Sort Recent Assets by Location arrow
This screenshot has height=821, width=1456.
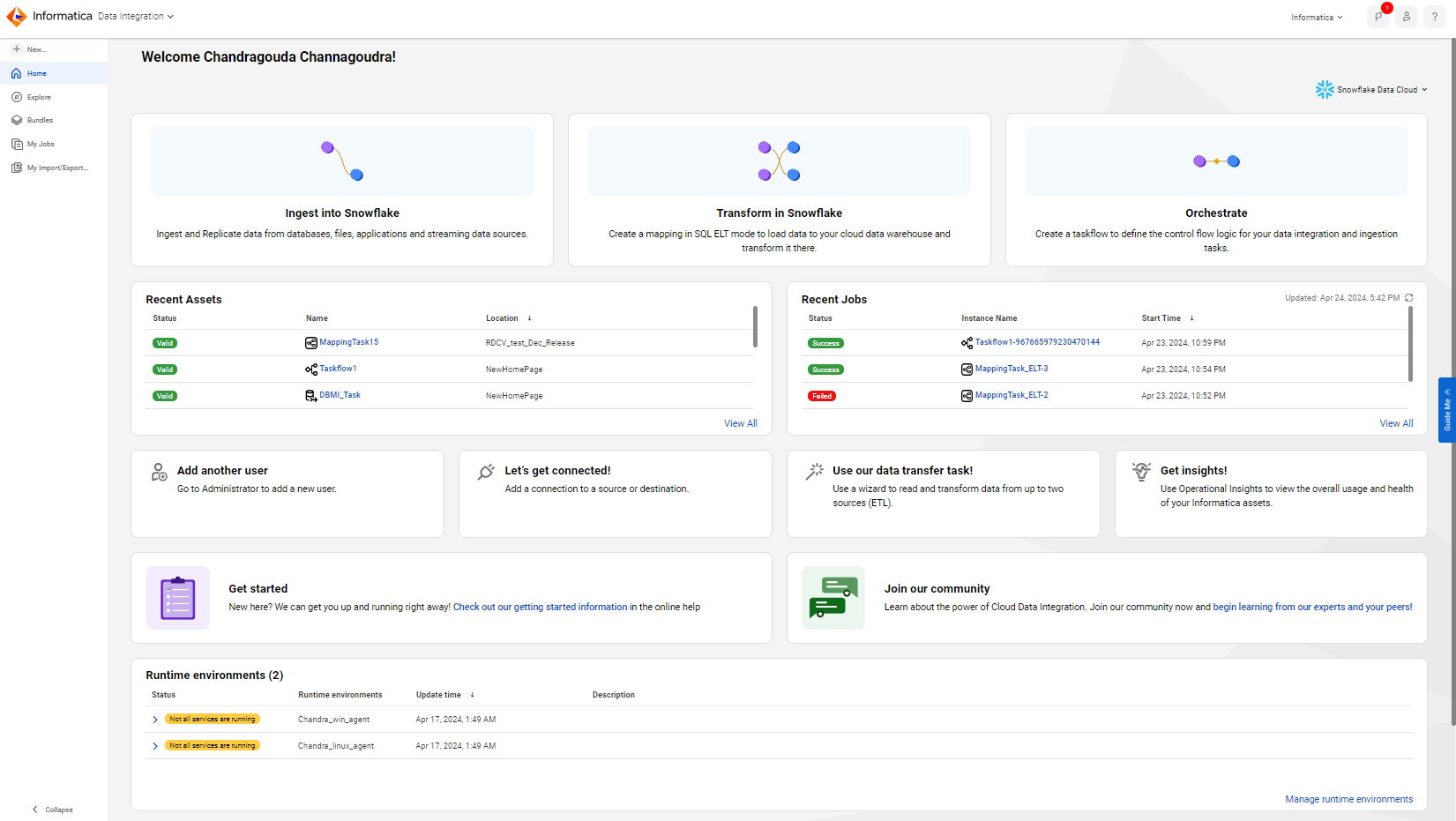tap(529, 318)
